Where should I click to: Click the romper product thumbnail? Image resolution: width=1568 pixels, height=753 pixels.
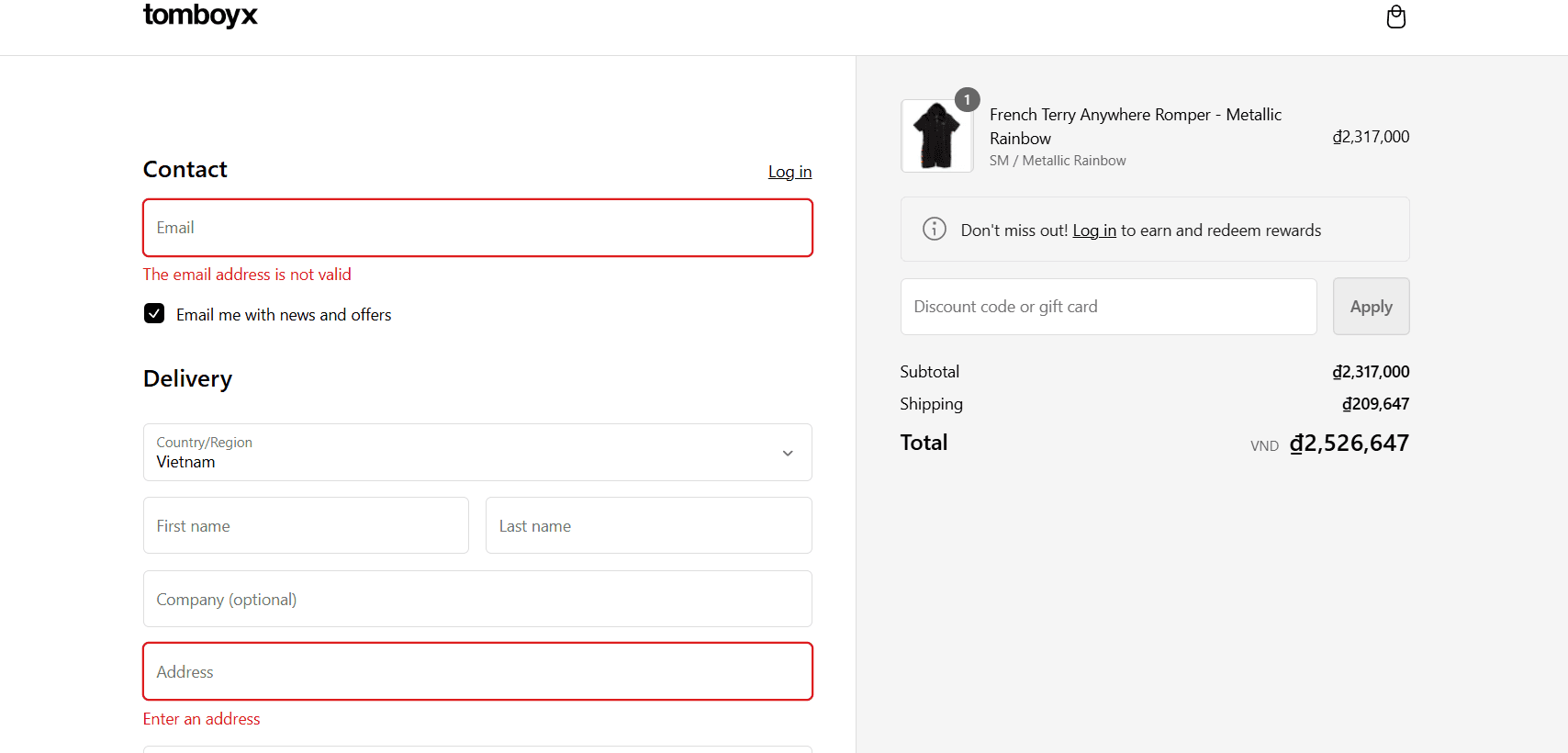pos(936,136)
